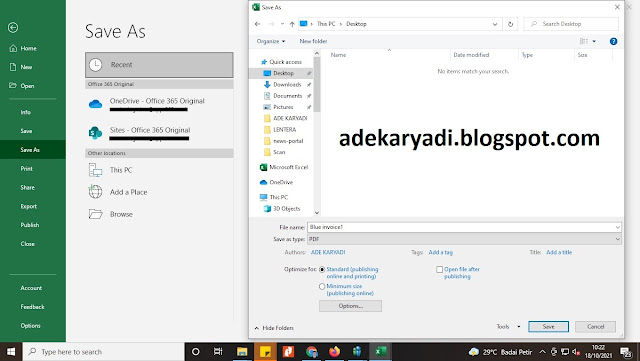Select Quick access in tree
Image resolution: width=640 pixels, height=361 pixels.
281,62
